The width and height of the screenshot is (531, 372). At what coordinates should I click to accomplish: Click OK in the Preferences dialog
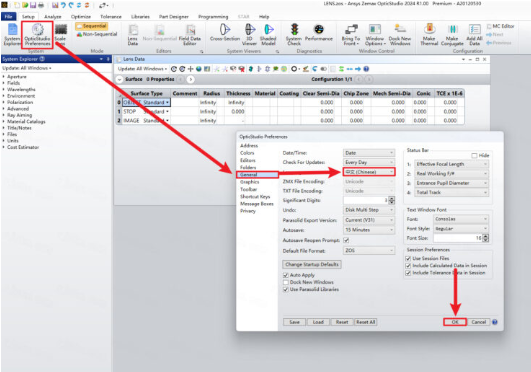[455, 322]
